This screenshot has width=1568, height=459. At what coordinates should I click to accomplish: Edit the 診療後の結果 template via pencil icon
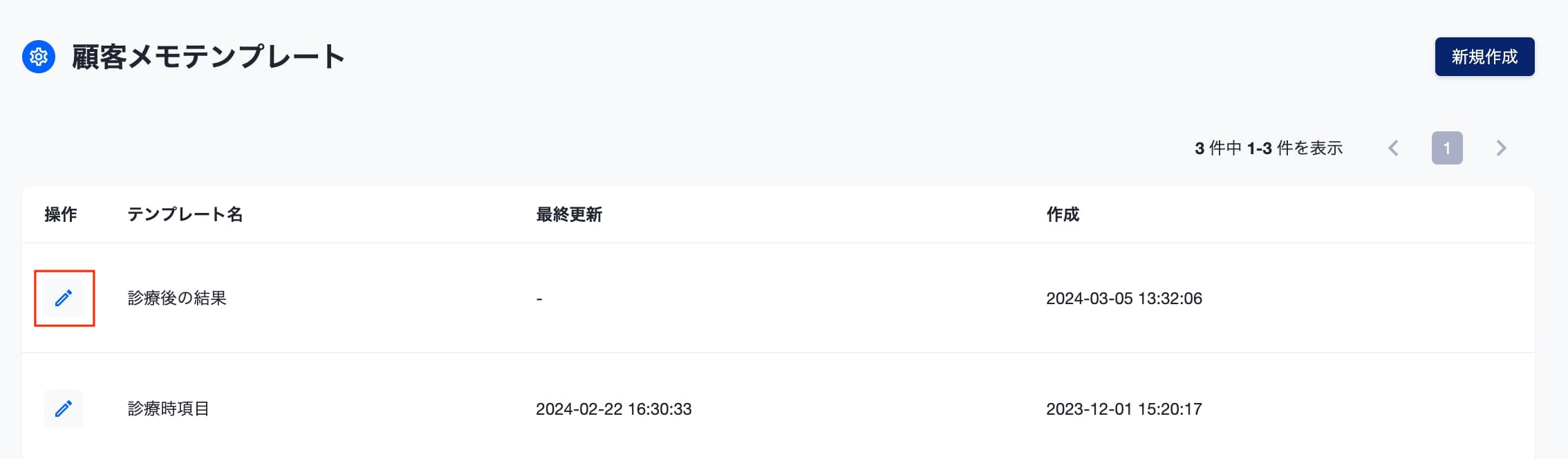[x=64, y=298]
